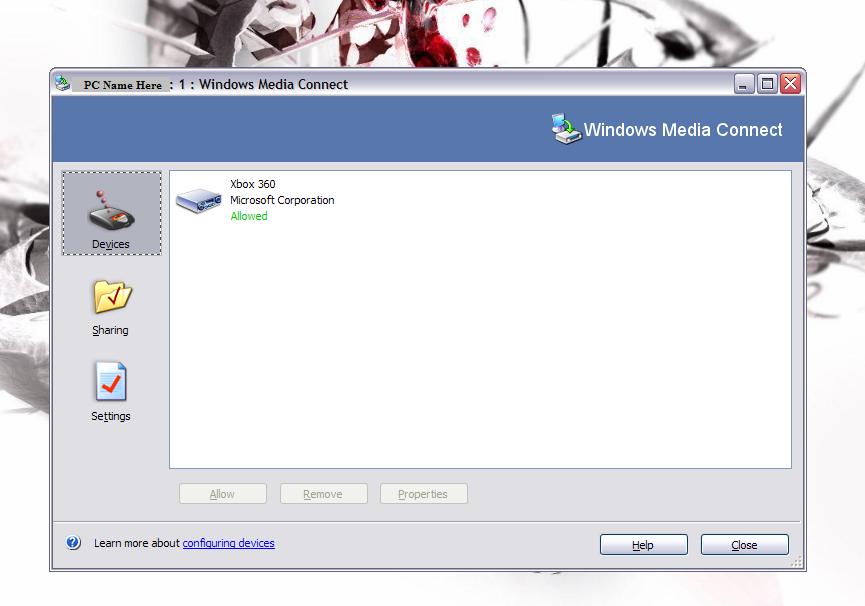The width and height of the screenshot is (865, 606).
Task: Close window using red X button
Action: click(791, 84)
